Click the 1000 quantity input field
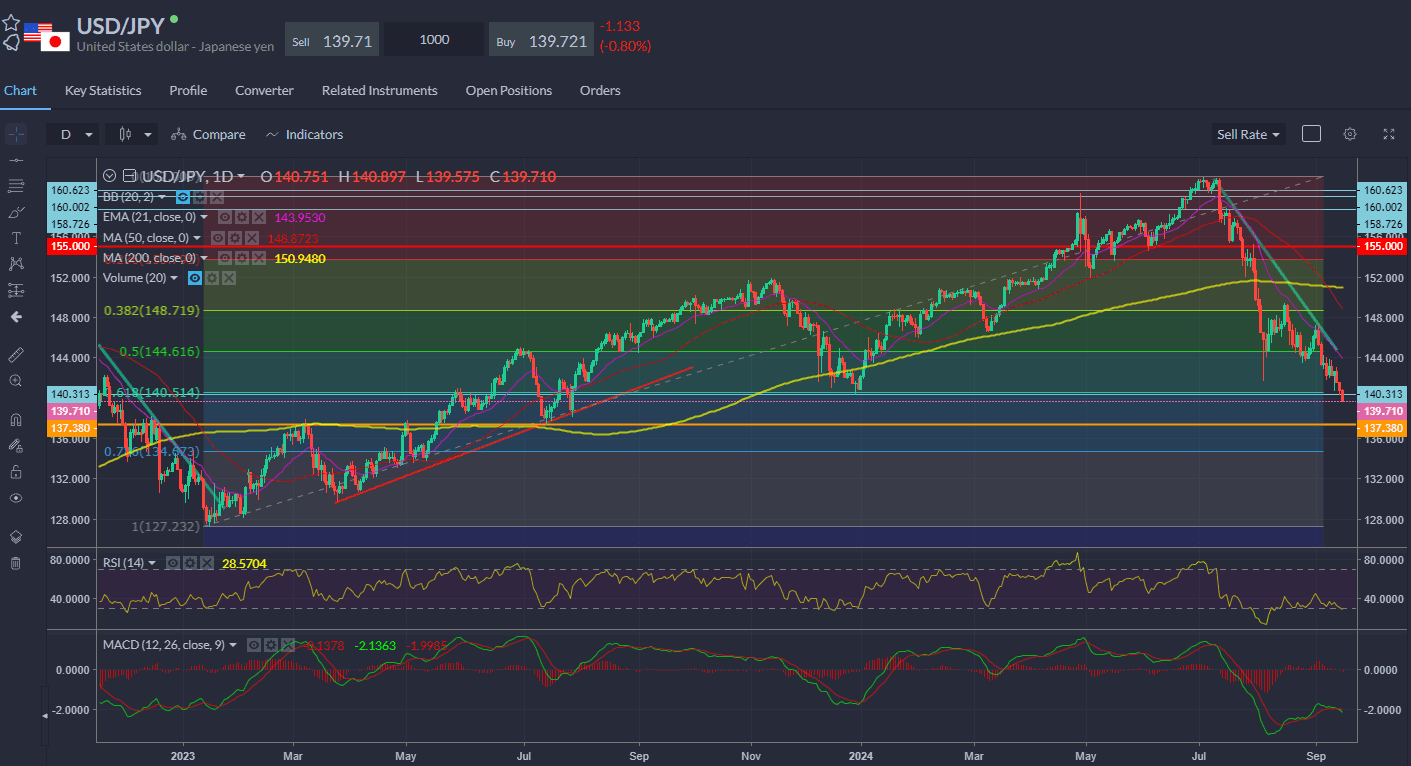The width and height of the screenshot is (1411, 766). [435, 40]
